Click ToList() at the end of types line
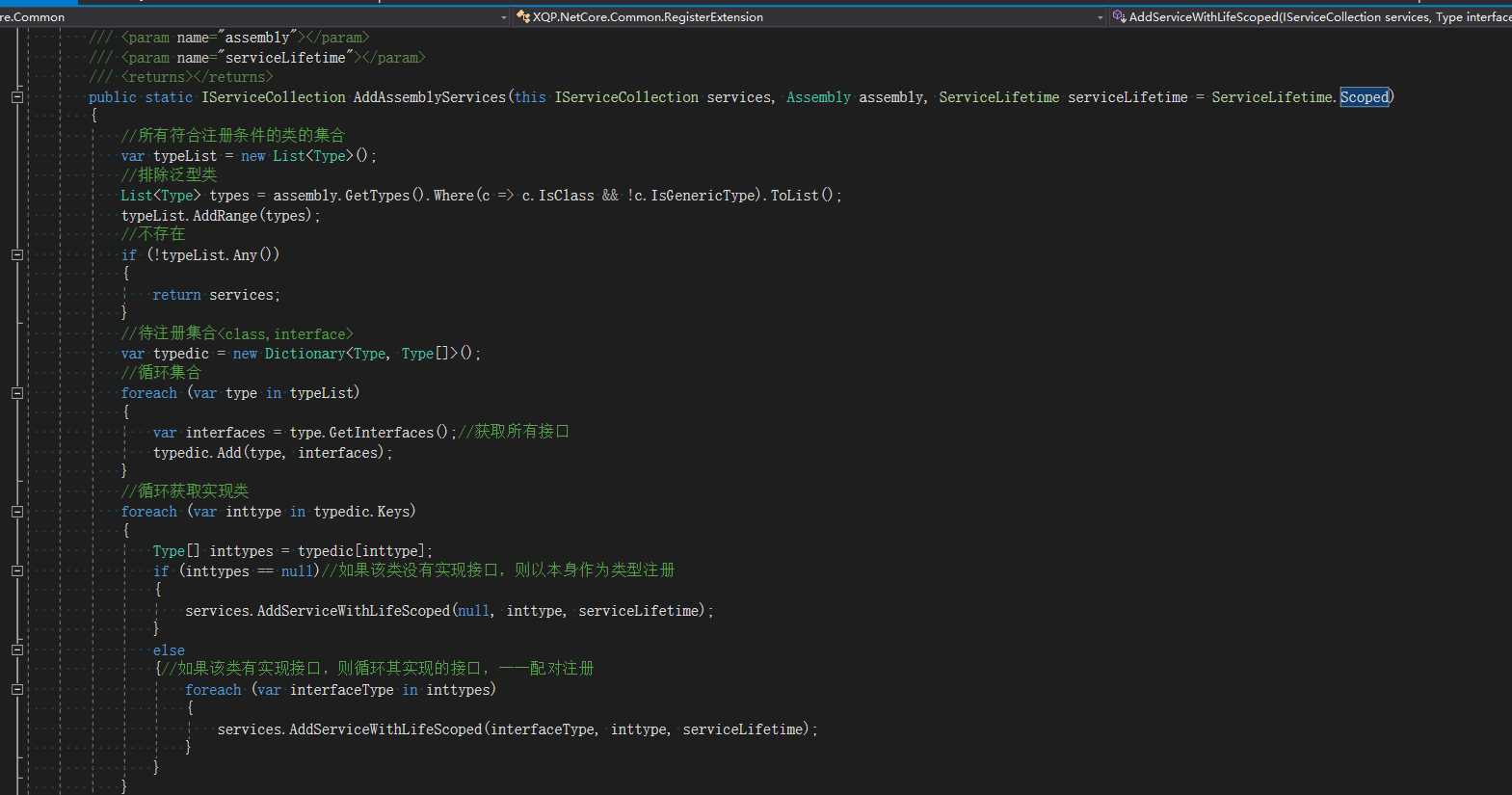Screen dimensions: 1512x795 (802, 196)
